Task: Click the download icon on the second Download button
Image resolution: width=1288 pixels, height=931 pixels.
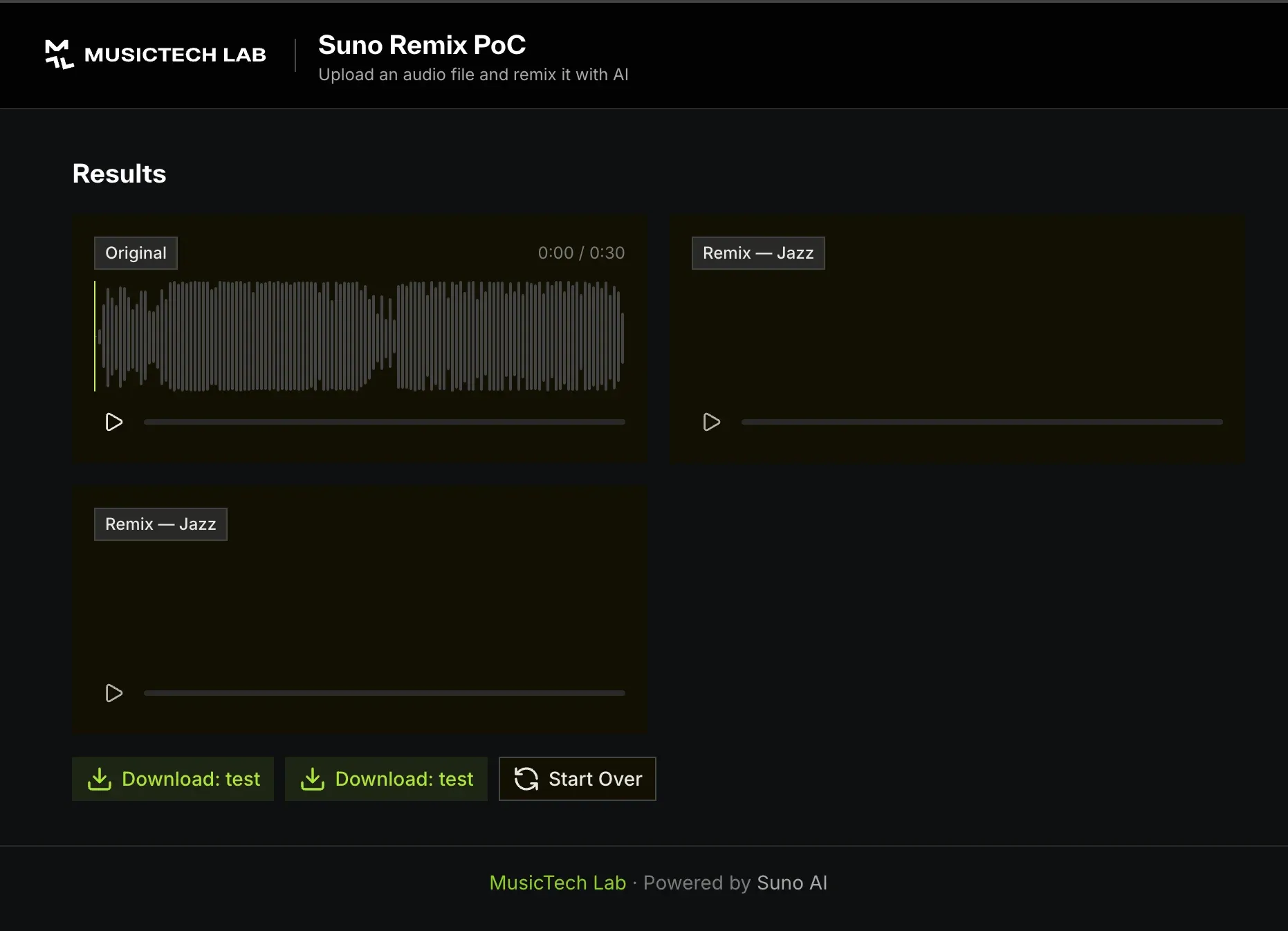Action: point(313,779)
